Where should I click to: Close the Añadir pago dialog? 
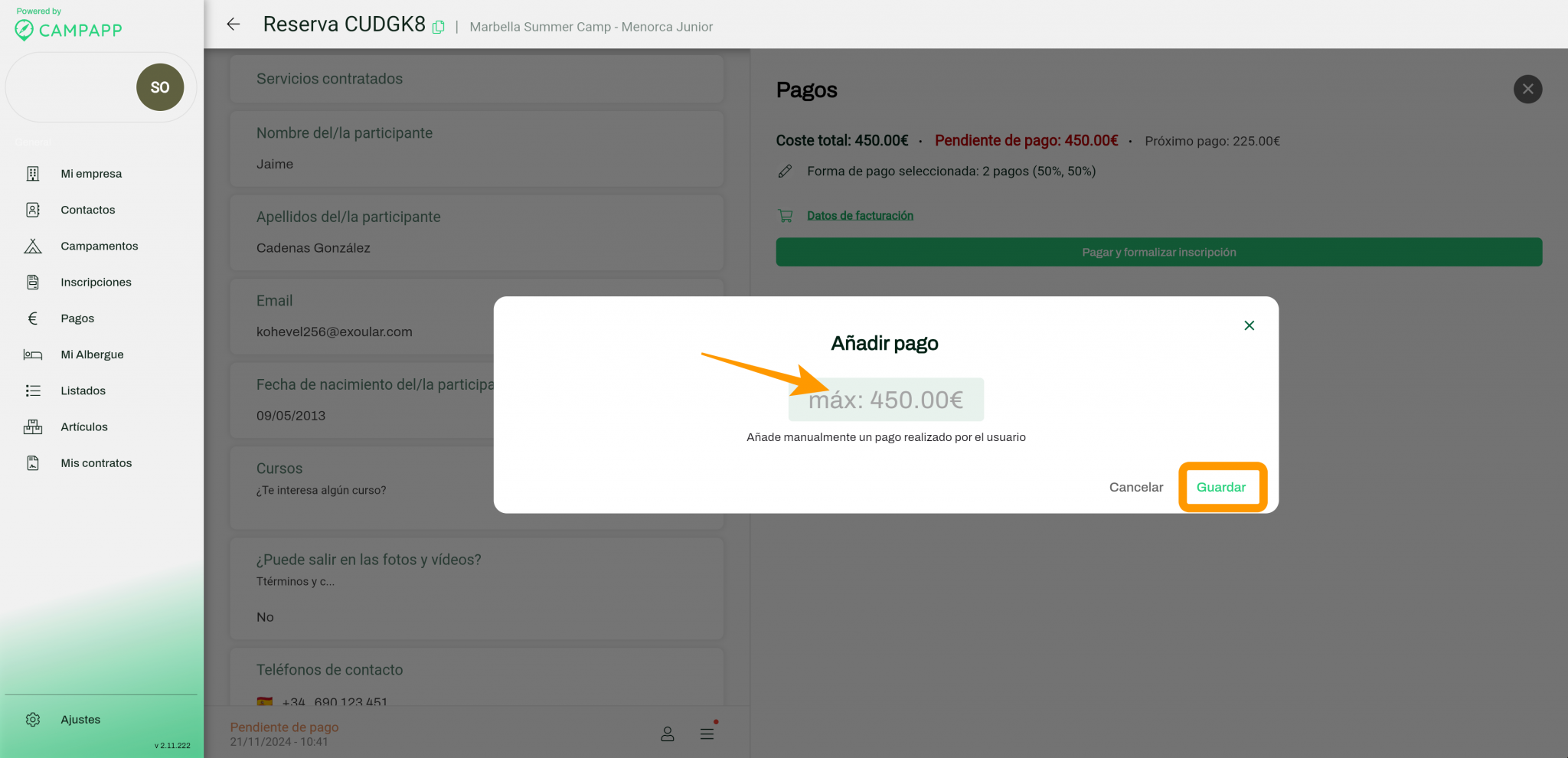click(x=1249, y=325)
